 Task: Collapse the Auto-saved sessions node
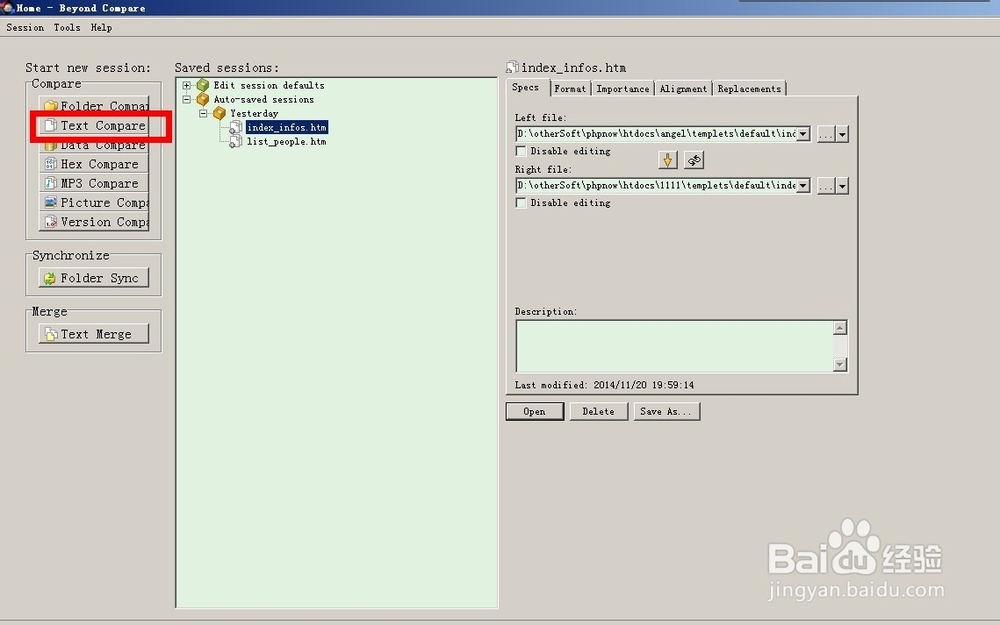(186, 99)
